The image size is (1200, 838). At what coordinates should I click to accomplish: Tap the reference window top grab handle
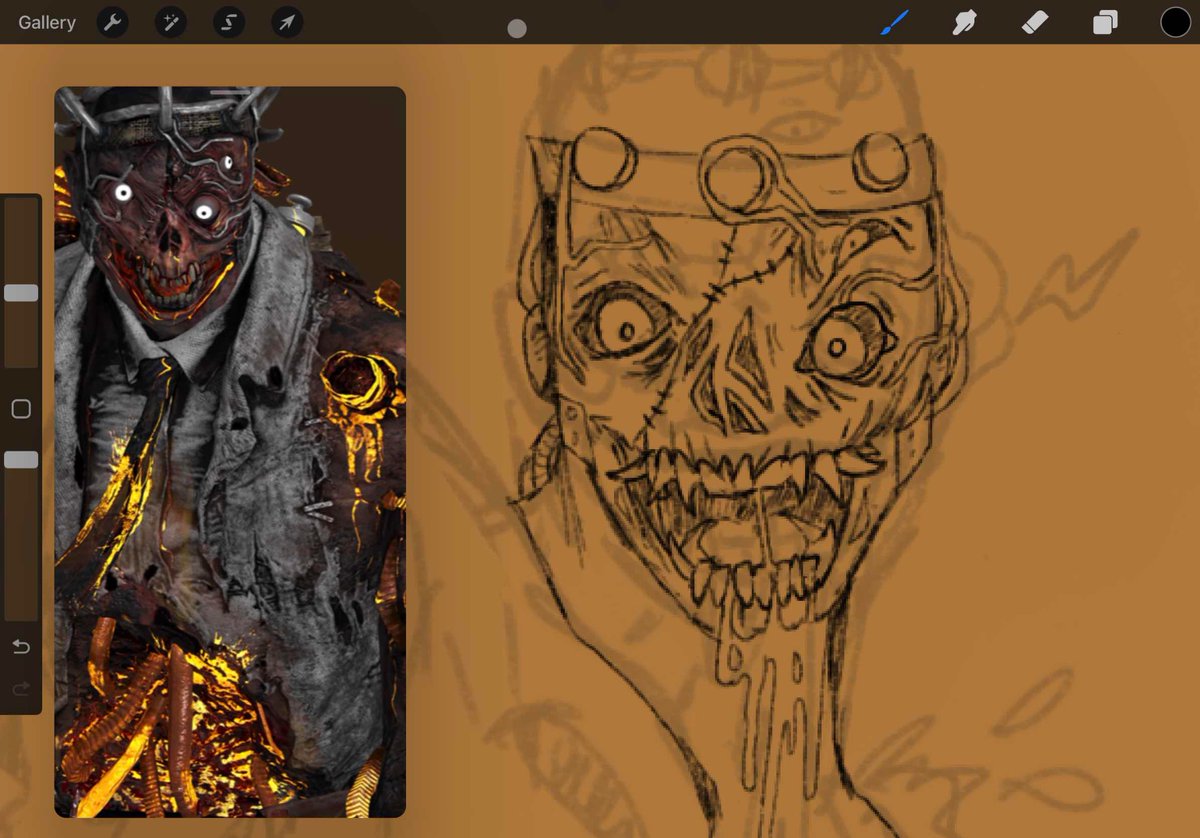point(230,92)
